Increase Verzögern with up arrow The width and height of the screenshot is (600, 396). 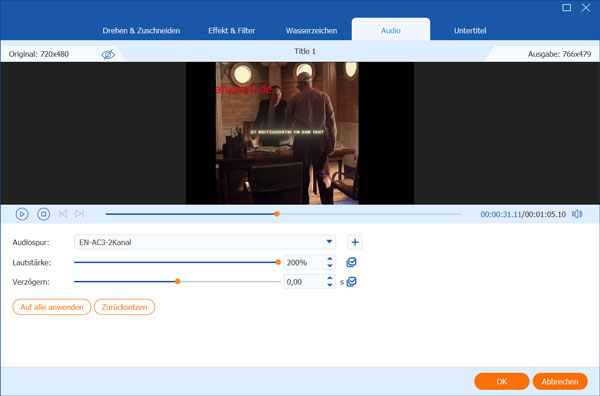(330, 279)
